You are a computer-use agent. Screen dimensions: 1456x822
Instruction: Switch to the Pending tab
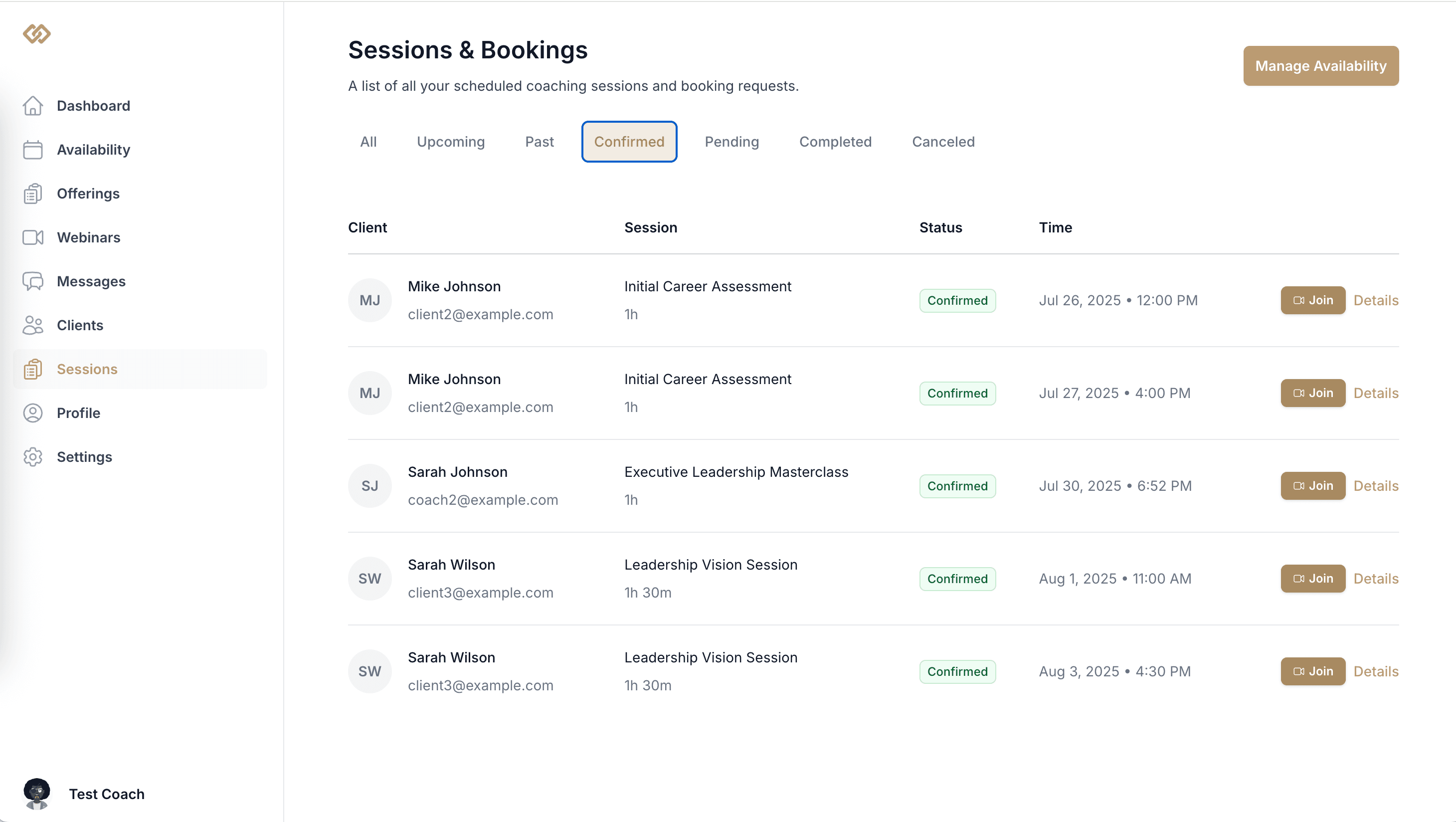click(x=731, y=142)
